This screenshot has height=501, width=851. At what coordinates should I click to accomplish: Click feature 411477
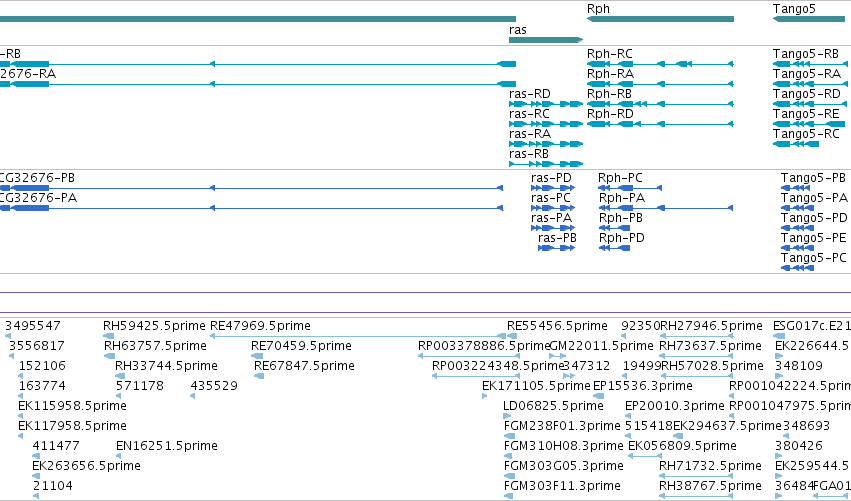coord(56,447)
